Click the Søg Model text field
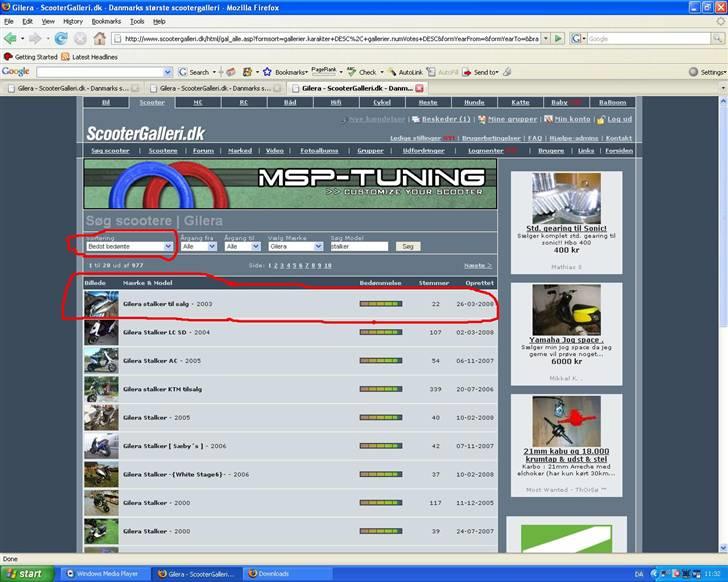 click(x=358, y=246)
